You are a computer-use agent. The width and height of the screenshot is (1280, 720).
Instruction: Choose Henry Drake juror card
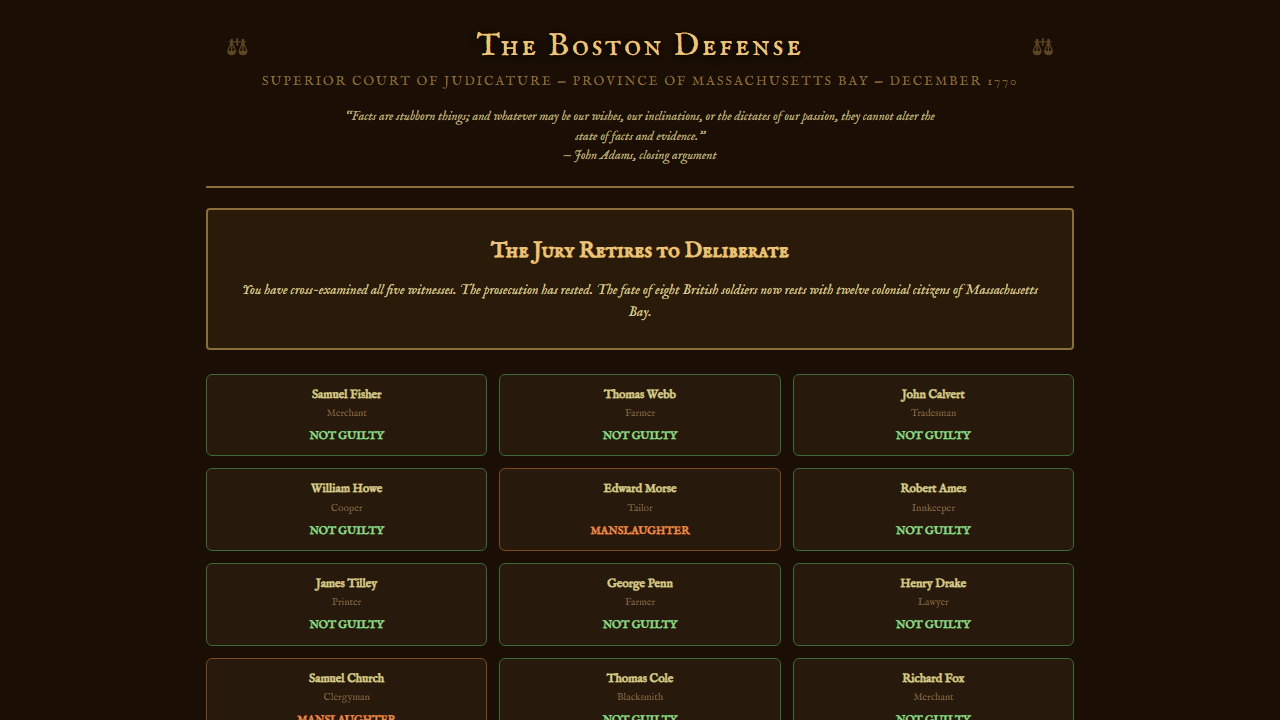click(933, 604)
